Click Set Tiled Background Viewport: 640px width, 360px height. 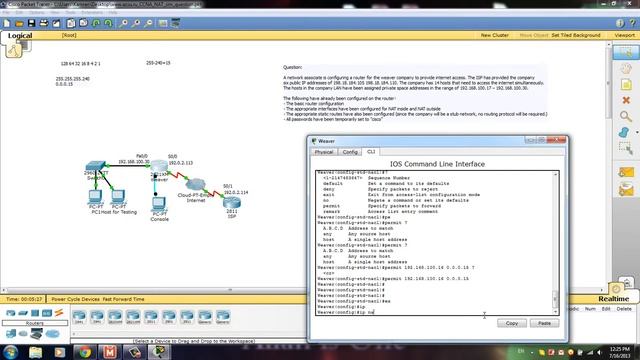click(x=576, y=36)
